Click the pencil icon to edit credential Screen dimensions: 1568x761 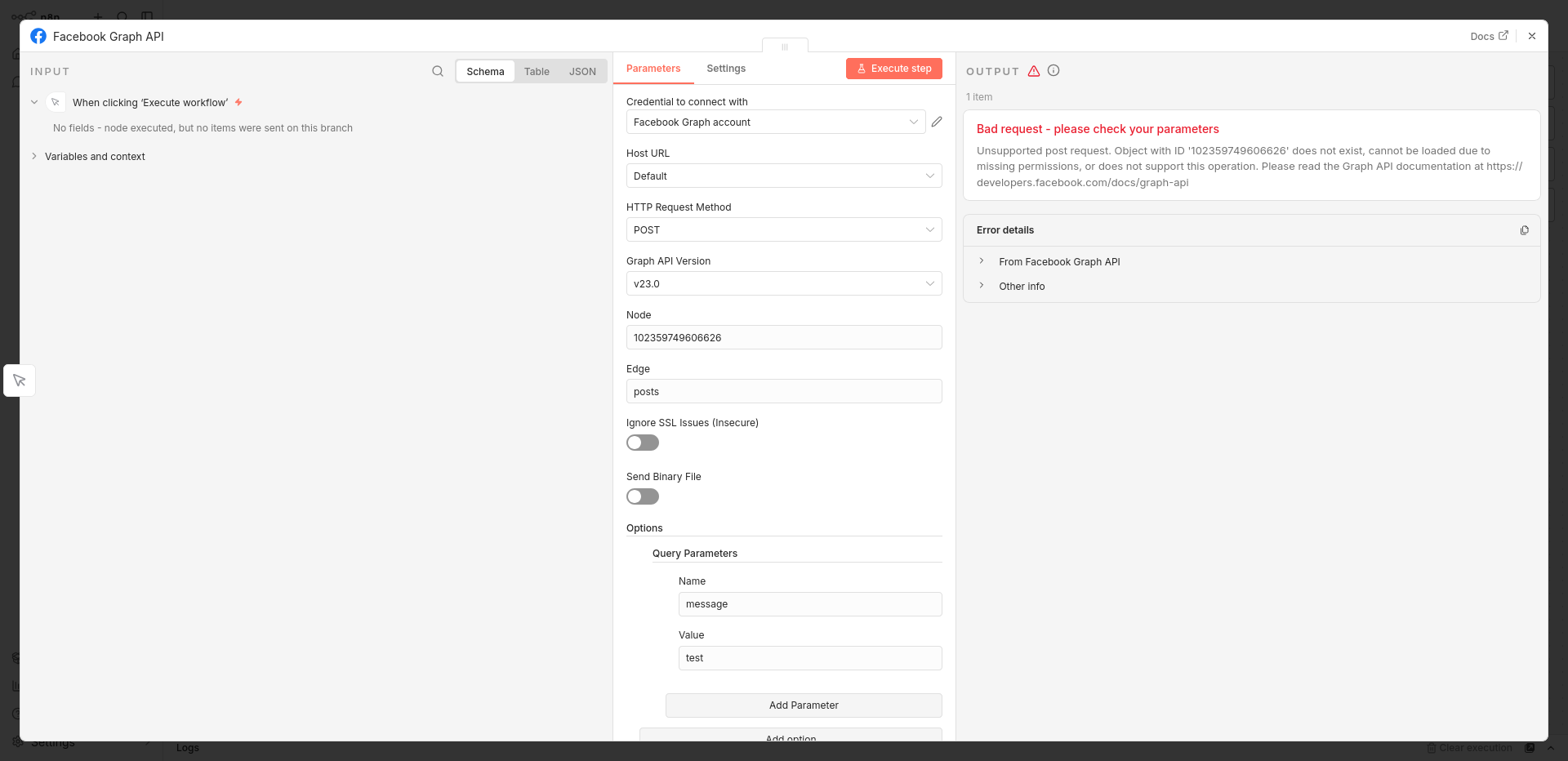tap(937, 122)
